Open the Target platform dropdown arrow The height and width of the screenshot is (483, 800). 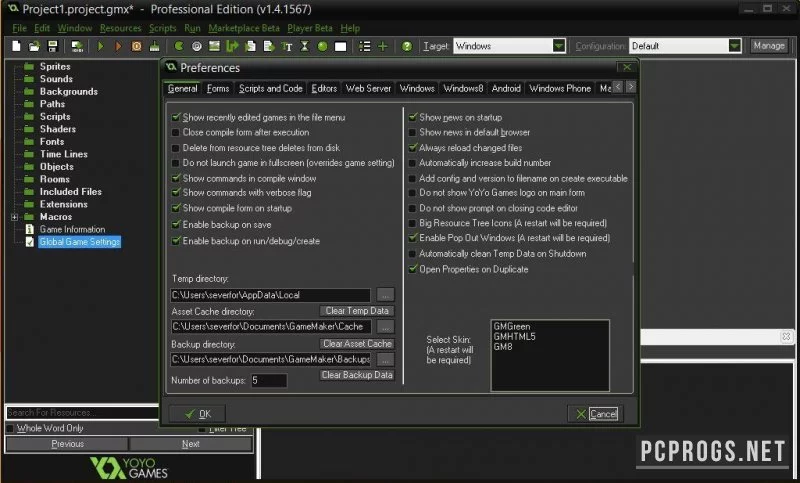click(559, 46)
